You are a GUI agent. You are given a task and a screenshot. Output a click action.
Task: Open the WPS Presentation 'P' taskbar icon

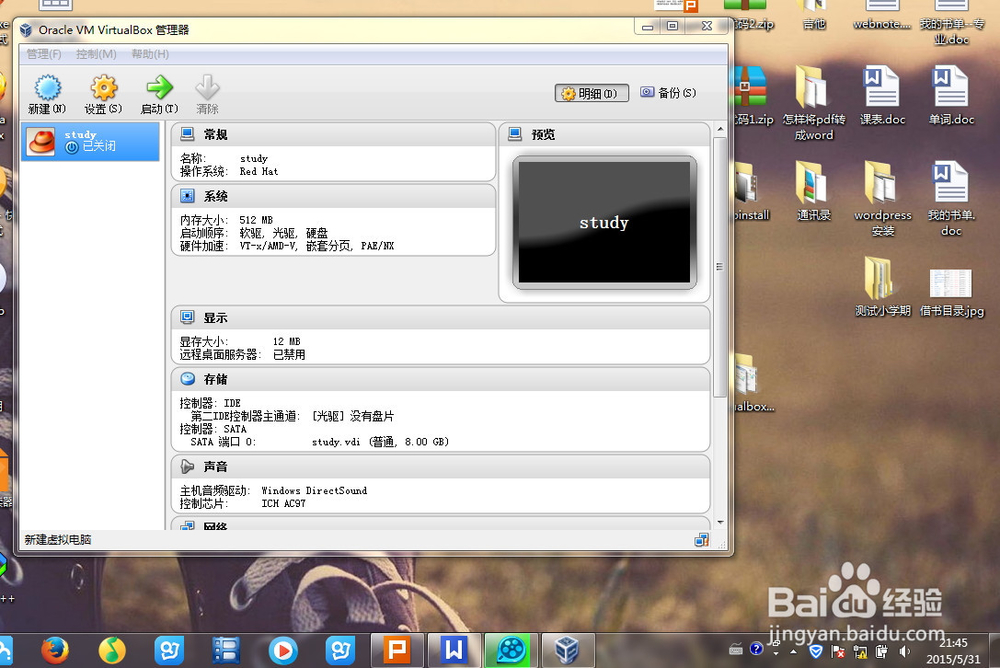point(397,650)
